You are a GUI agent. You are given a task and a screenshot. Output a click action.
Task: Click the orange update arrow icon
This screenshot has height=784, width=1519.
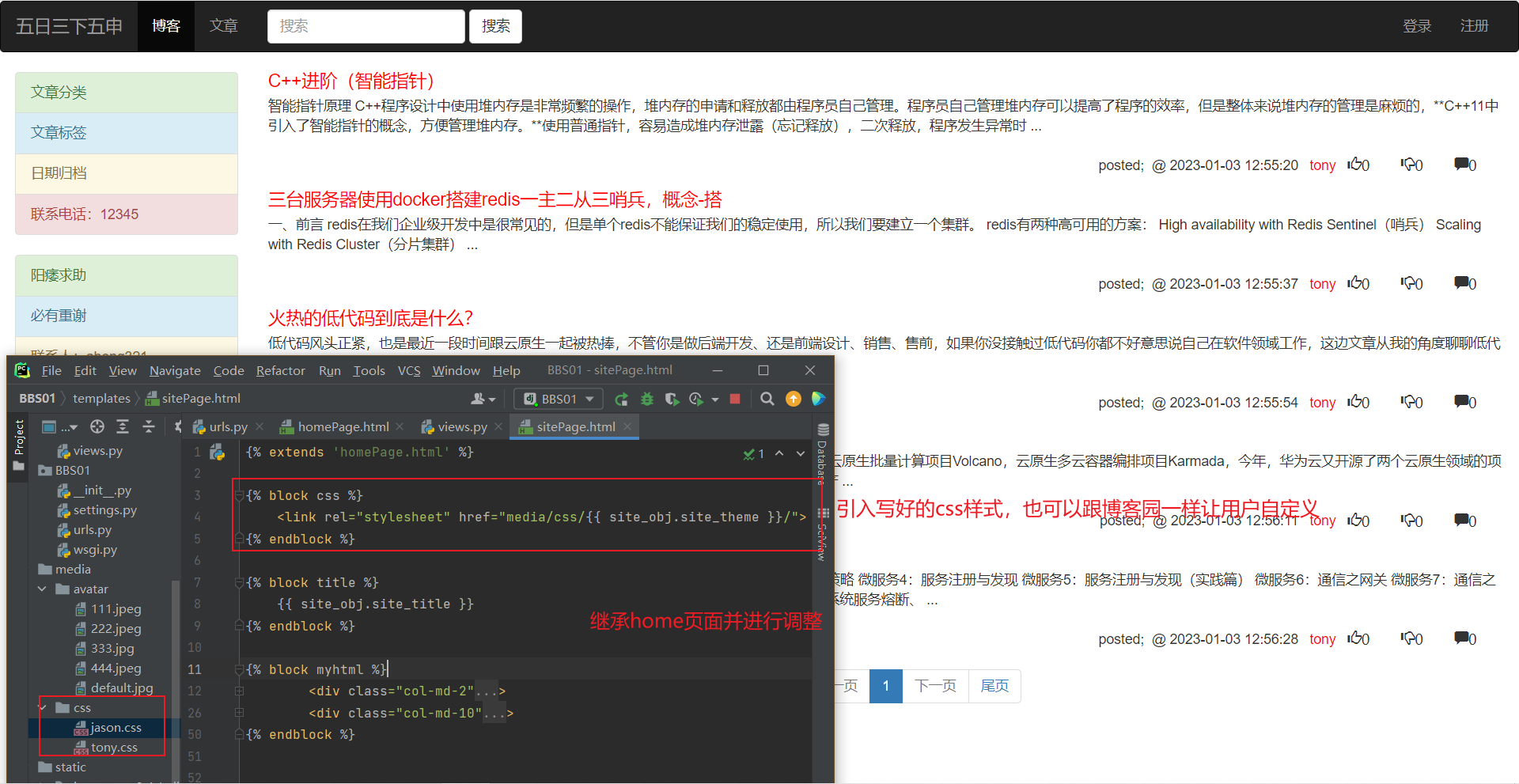tap(794, 400)
